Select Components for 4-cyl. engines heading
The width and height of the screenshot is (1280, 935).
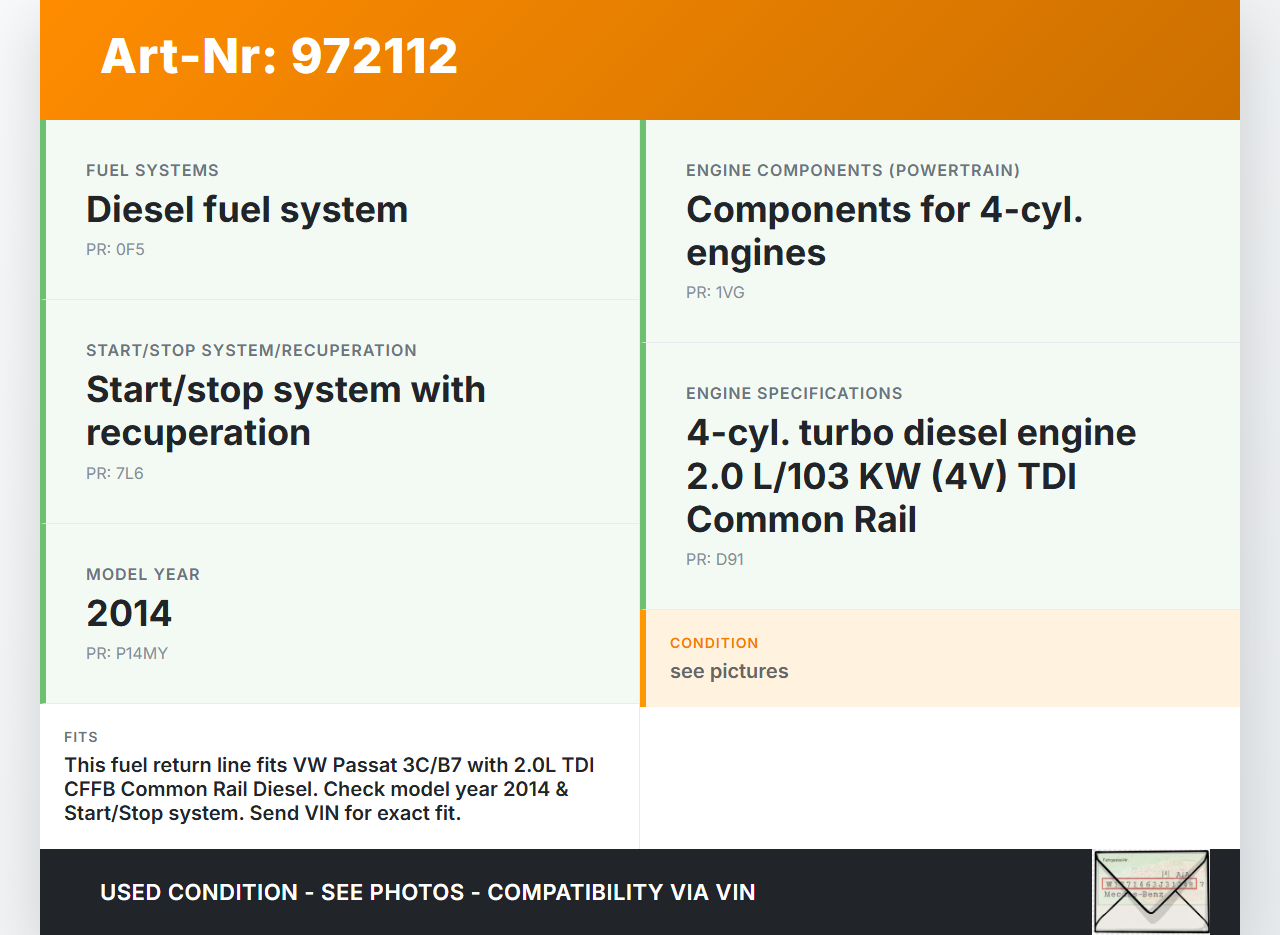click(884, 231)
